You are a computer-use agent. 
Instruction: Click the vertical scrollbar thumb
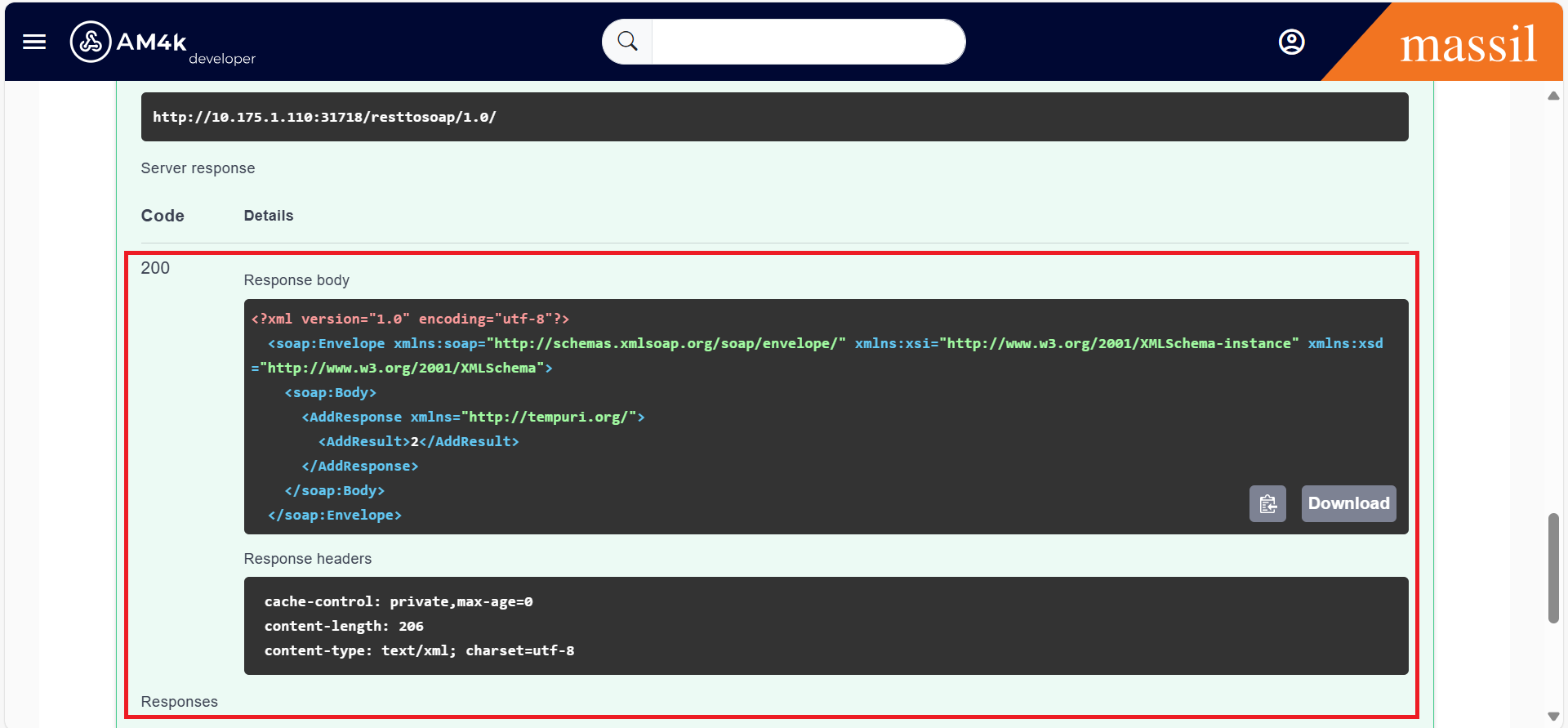[1553, 568]
